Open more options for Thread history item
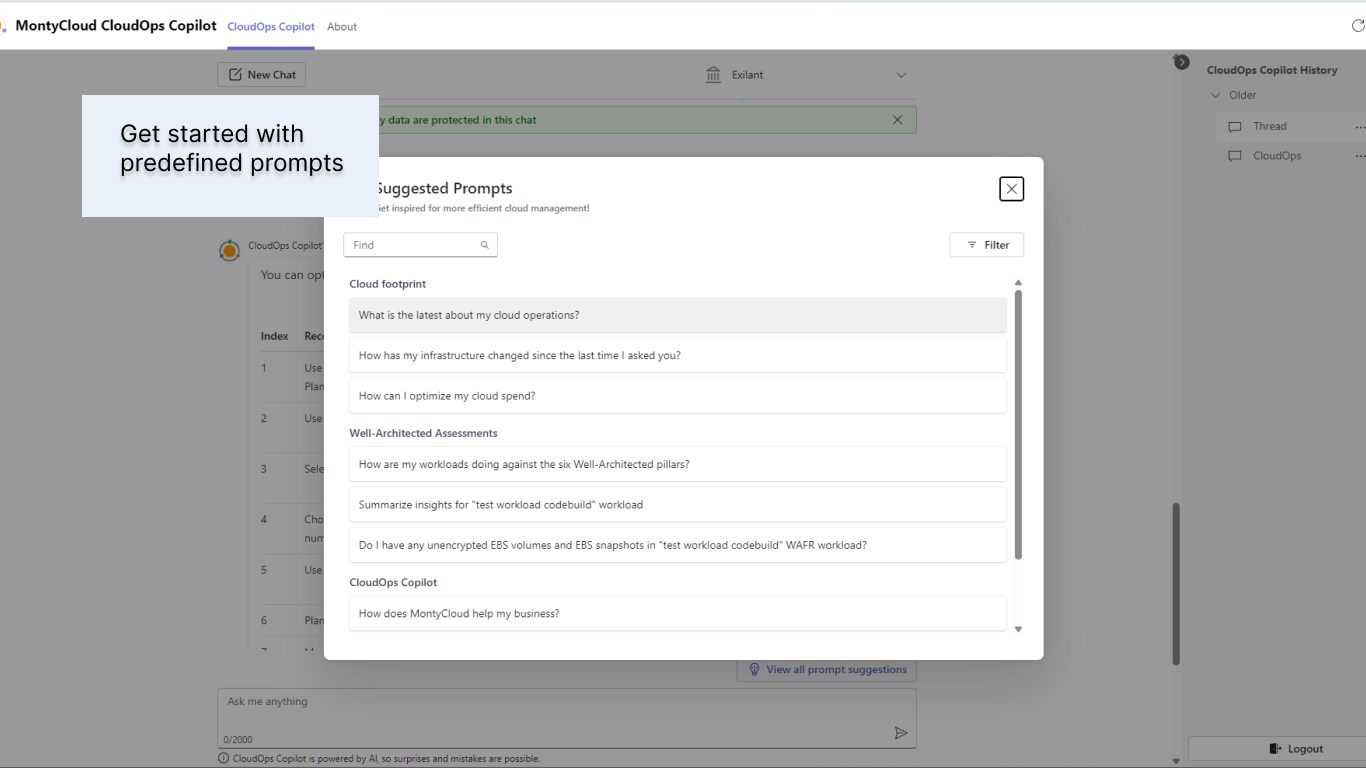The image size is (1366, 768). click(1359, 127)
